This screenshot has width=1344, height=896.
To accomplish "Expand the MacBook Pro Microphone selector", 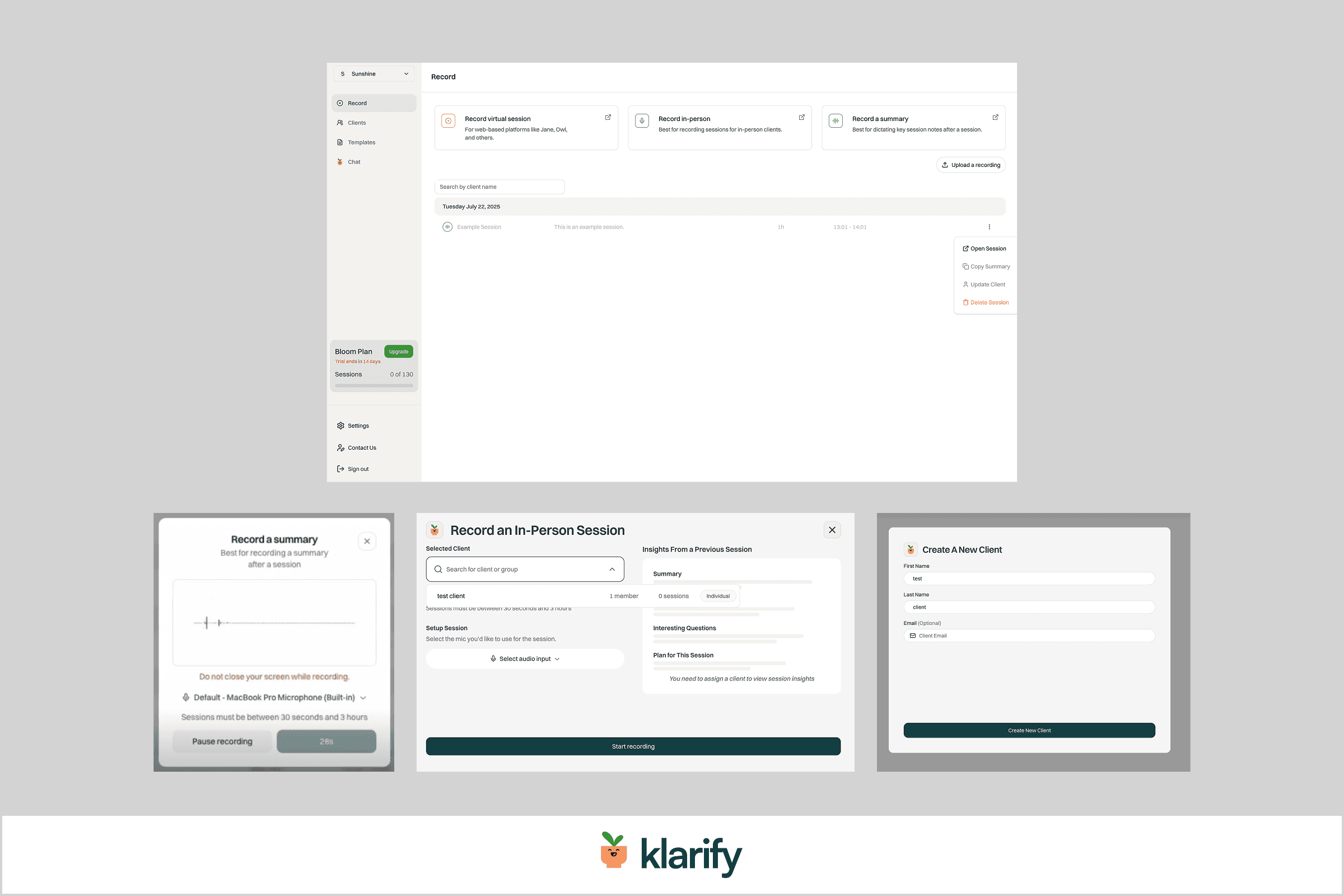I will 274,698.
